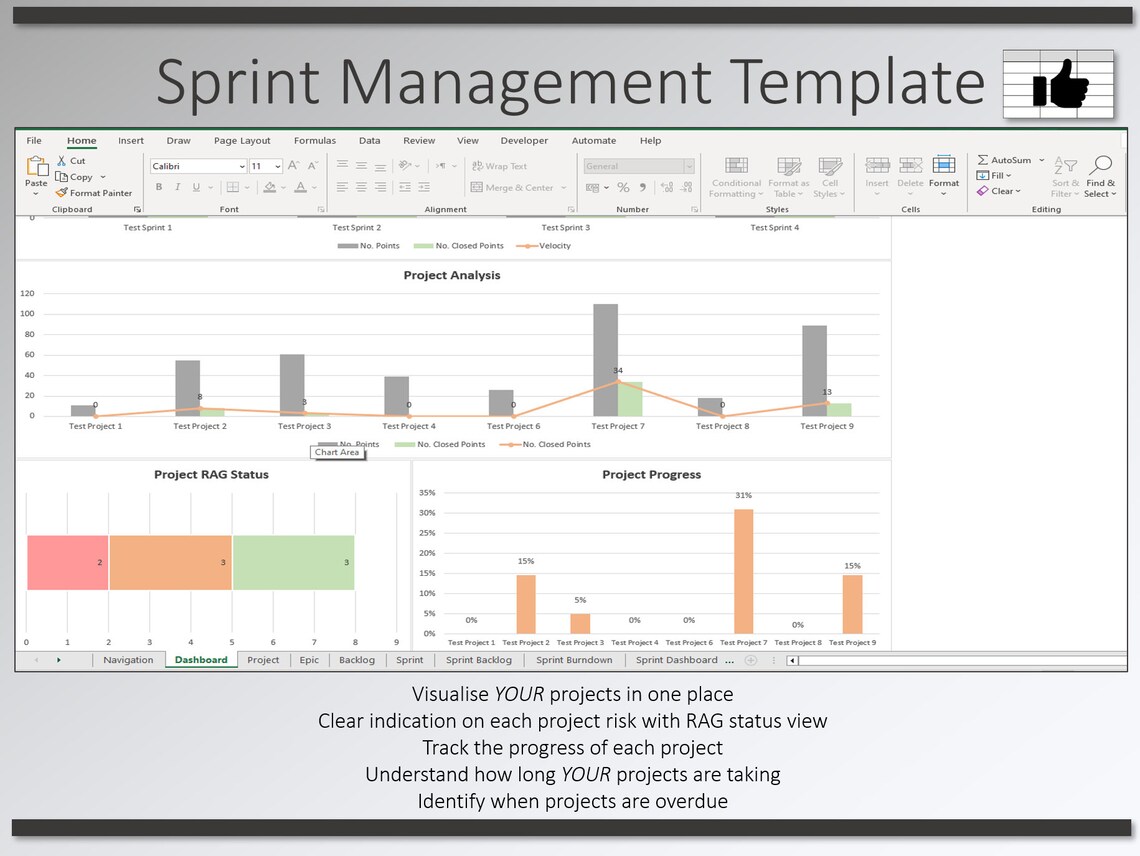
Task: Toggle bold formatting
Action: [x=158, y=186]
